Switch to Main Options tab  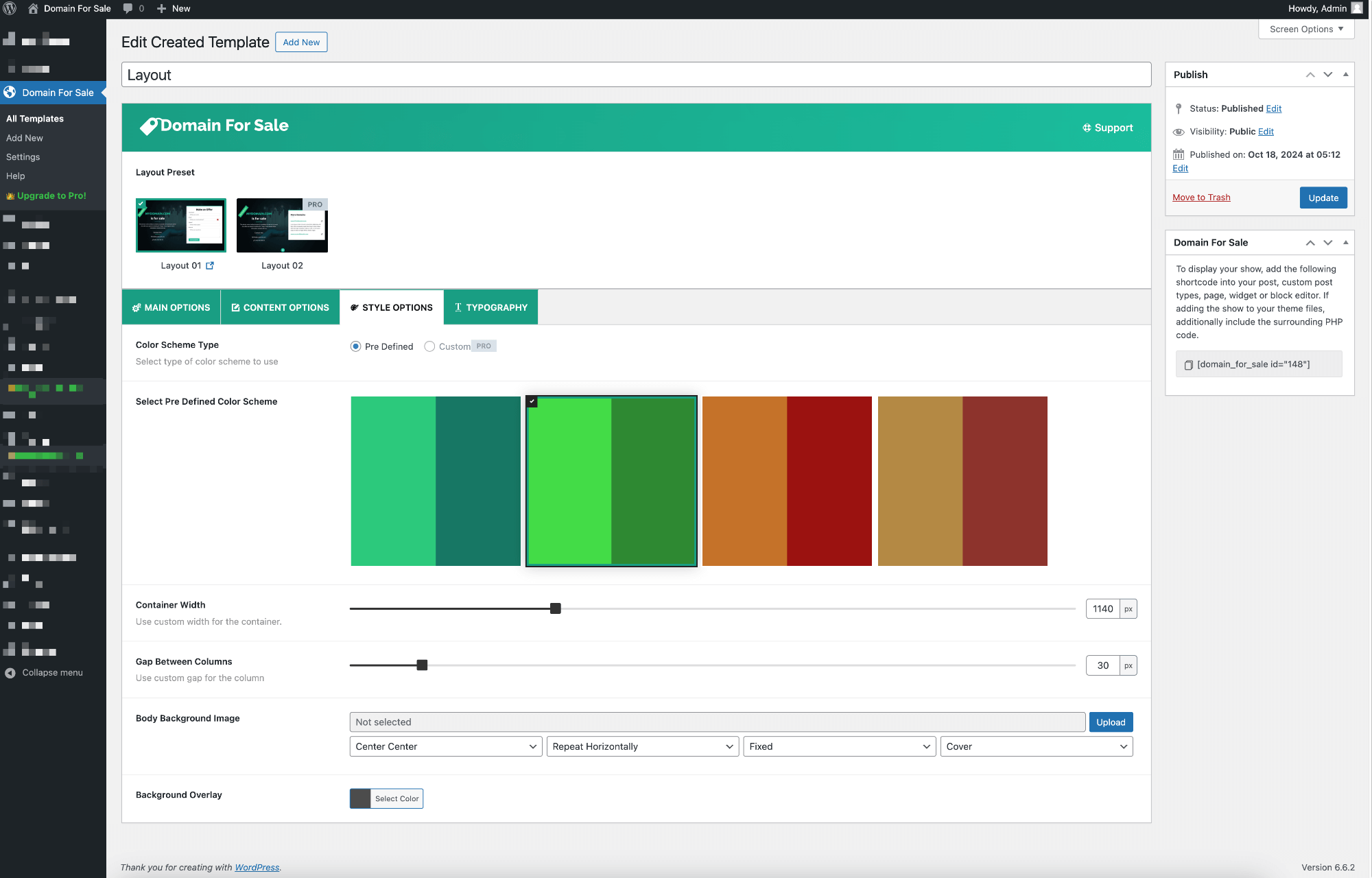171,307
